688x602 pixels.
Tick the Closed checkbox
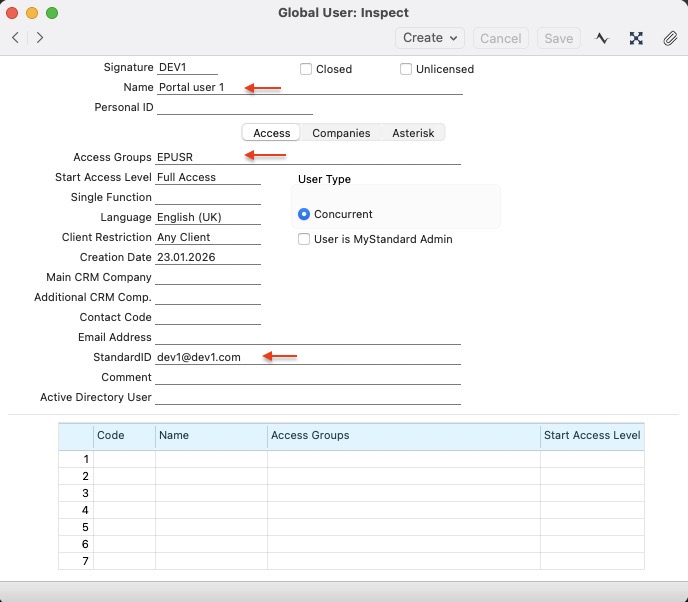(x=307, y=69)
